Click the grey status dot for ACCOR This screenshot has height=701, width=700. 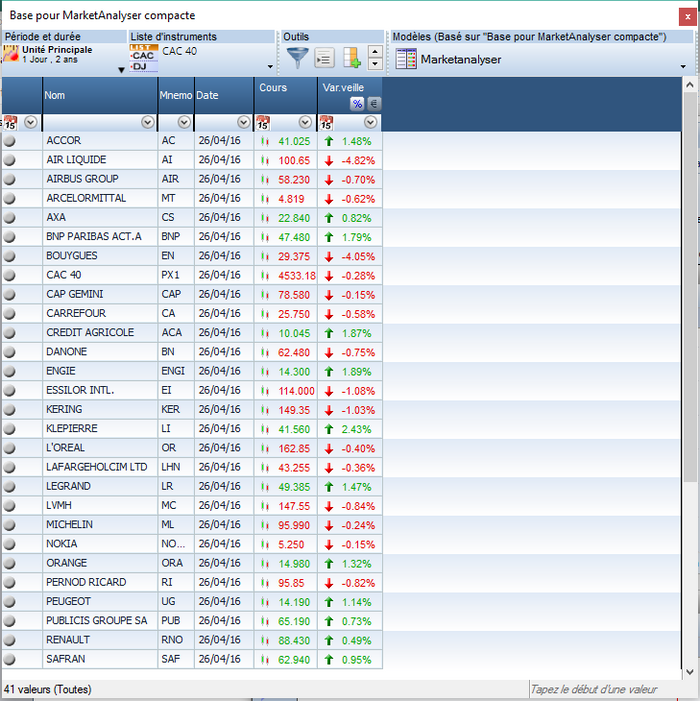9,141
